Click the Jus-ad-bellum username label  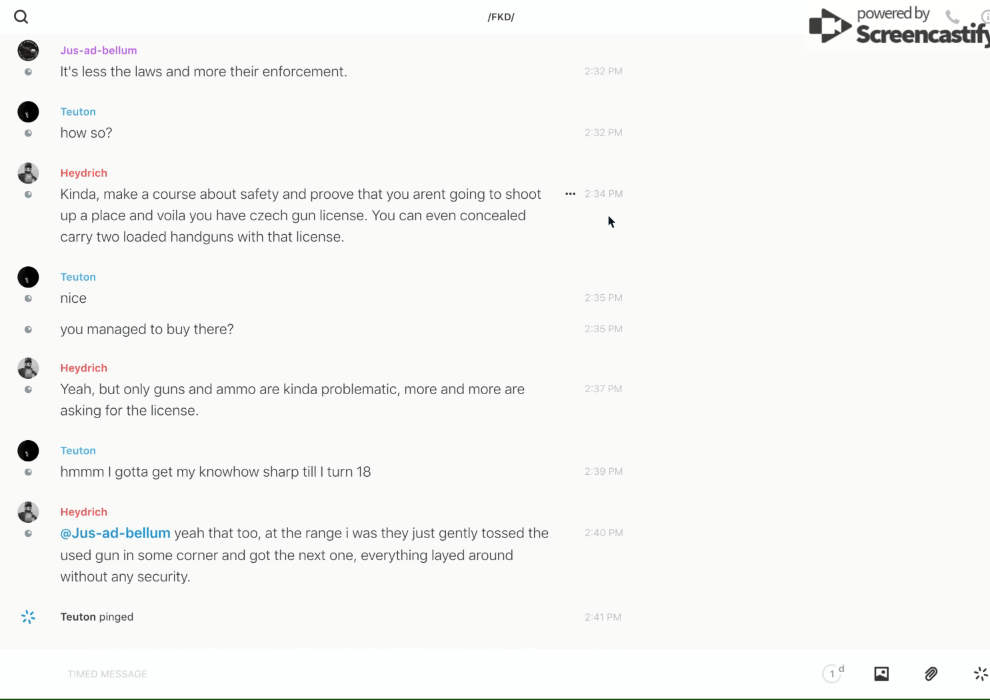(x=98, y=50)
